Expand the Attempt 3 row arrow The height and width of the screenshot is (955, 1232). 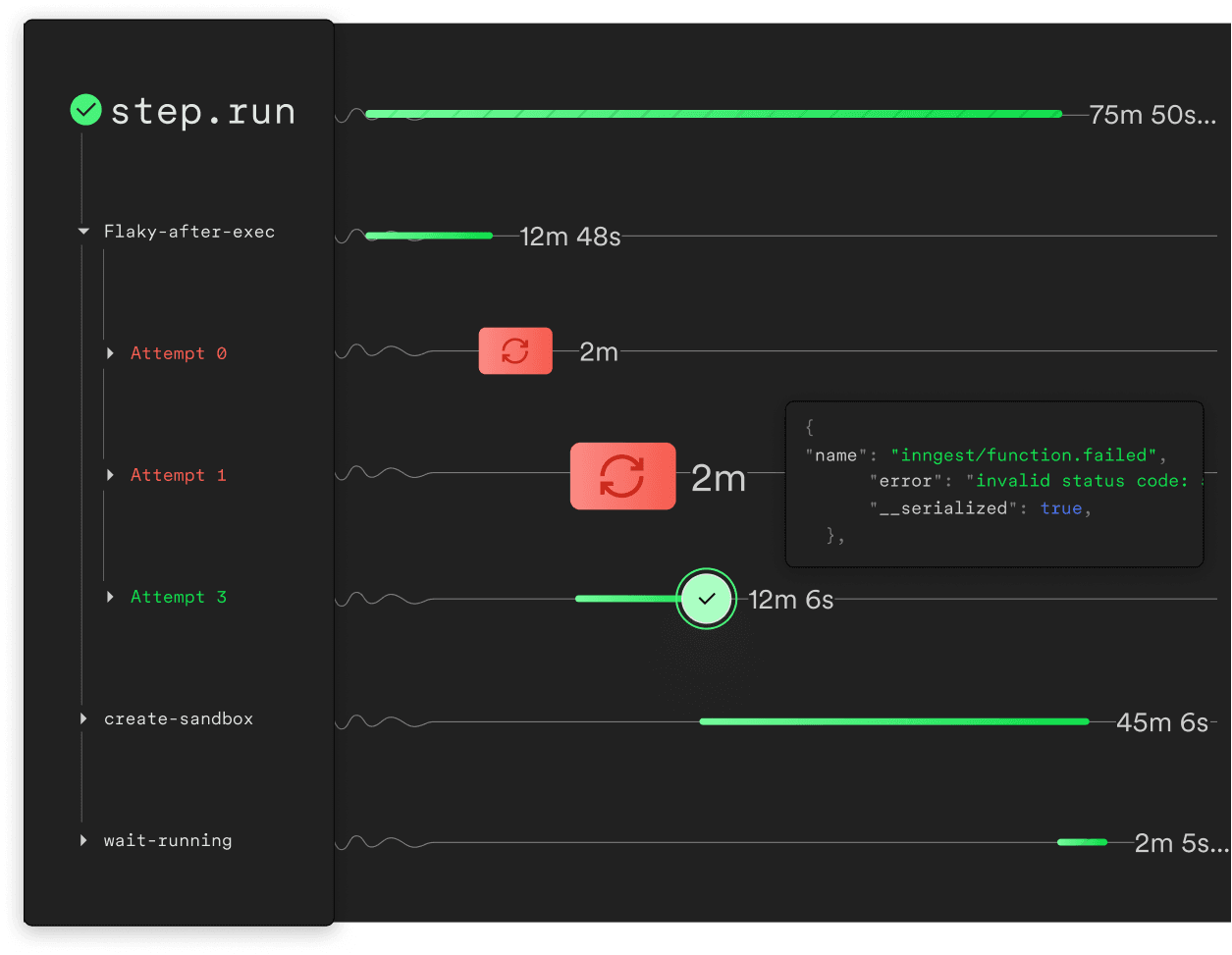point(110,597)
